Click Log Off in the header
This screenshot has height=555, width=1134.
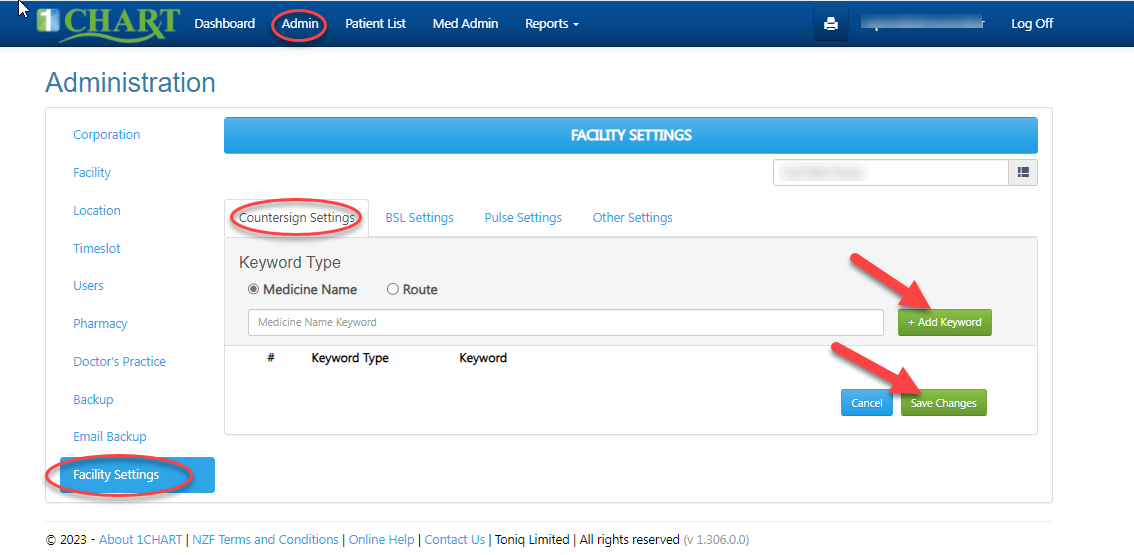[1032, 24]
